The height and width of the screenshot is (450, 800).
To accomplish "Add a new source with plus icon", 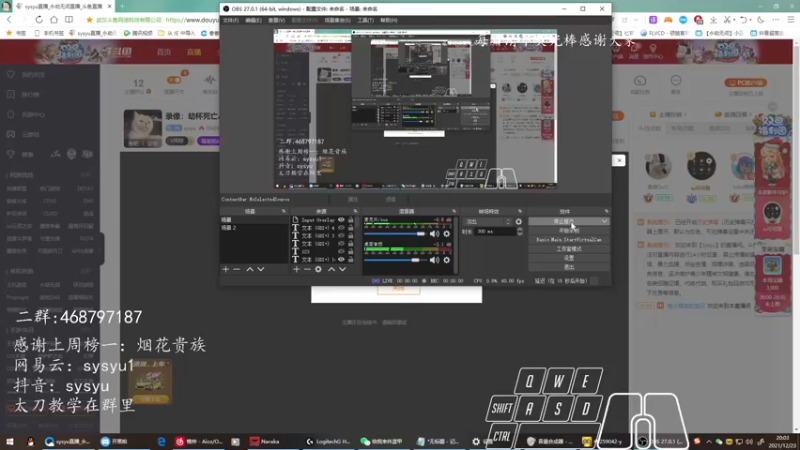I will click(x=296, y=269).
